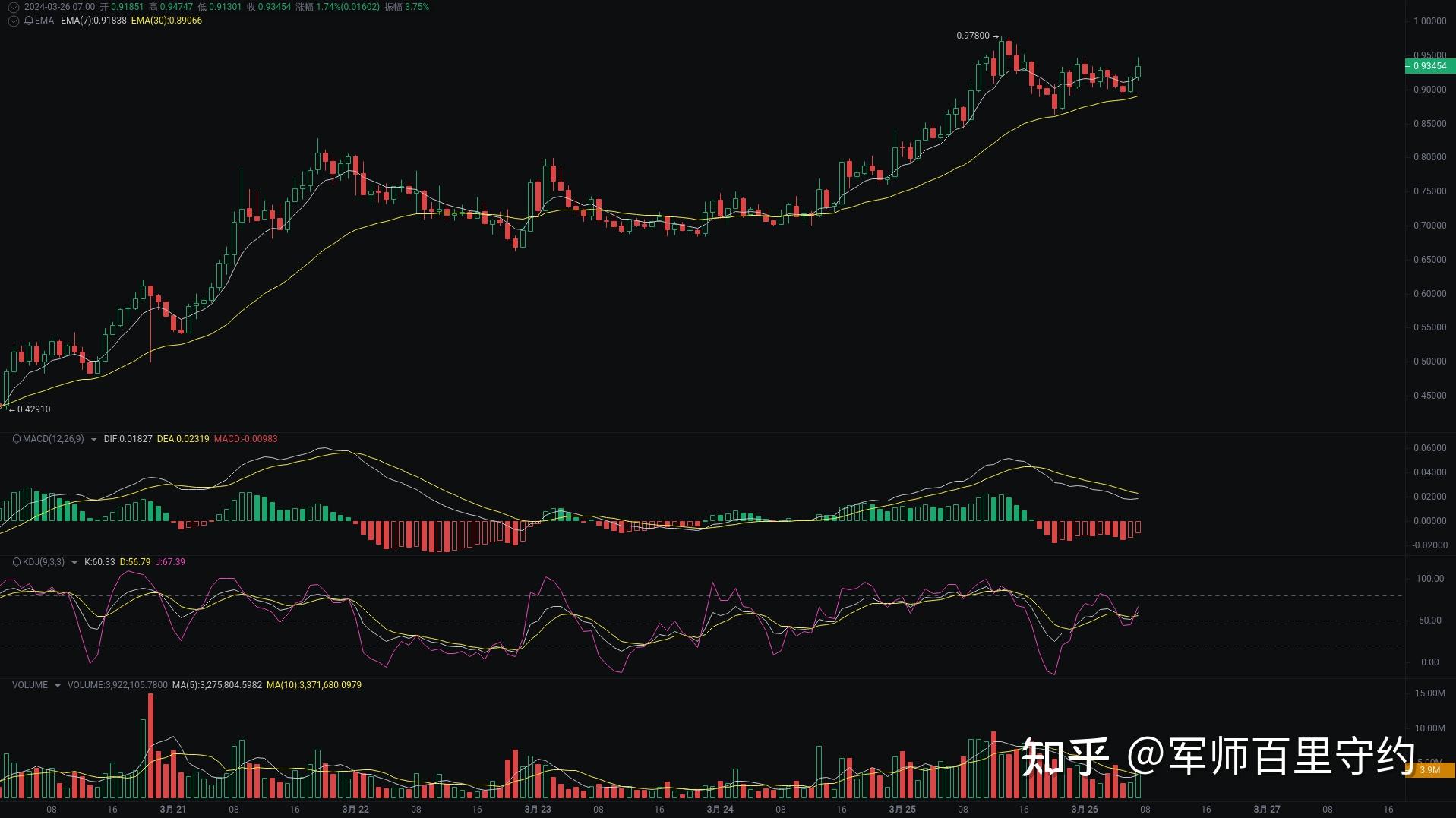1456x818 pixels.
Task: Collapse the EMA indicator row chevron
Action: click(13, 21)
